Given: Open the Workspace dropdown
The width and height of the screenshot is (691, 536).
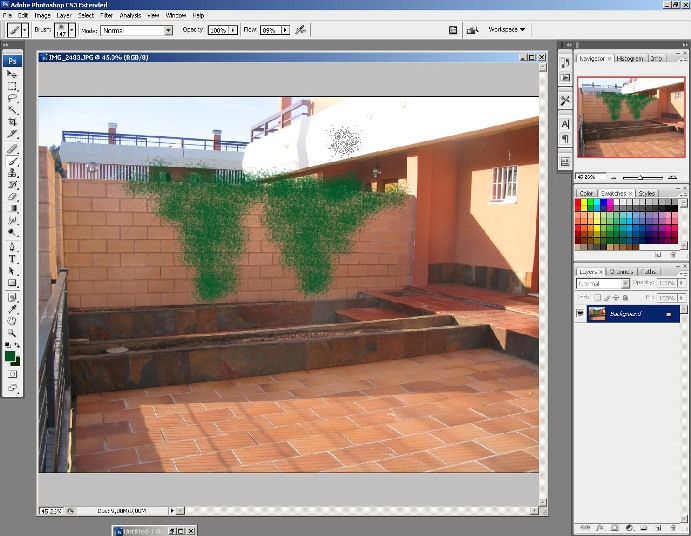Looking at the screenshot, I should point(507,30).
